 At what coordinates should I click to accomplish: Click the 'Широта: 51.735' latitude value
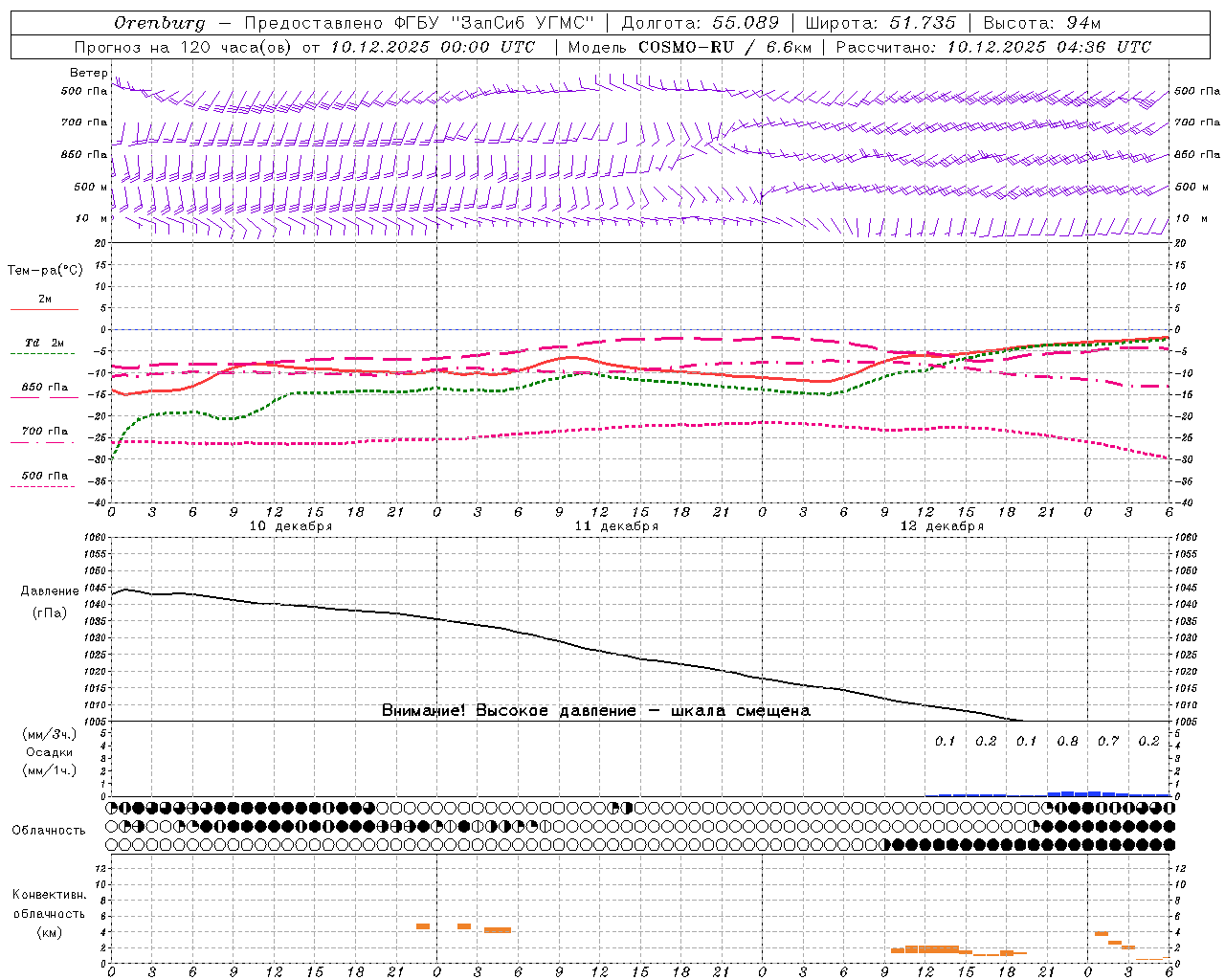click(880, 23)
